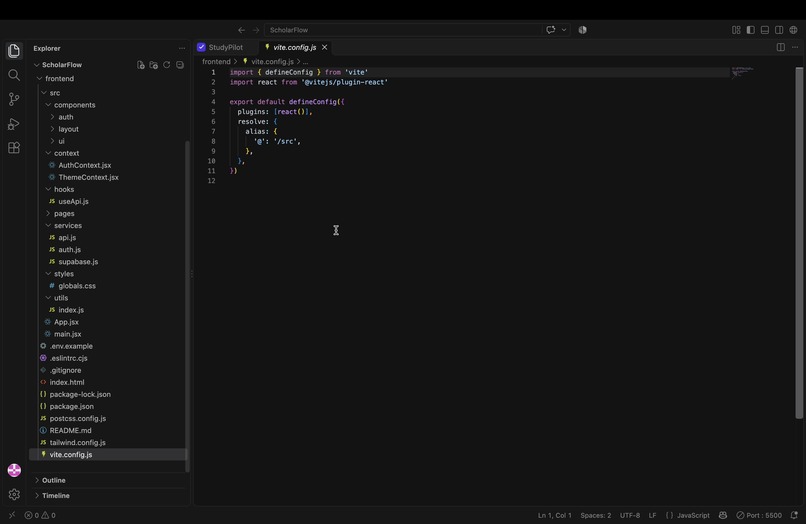The width and height of the screenshot is (806, 524).
Task: Refresh the Explorer file tree
Action: point(167,65)
